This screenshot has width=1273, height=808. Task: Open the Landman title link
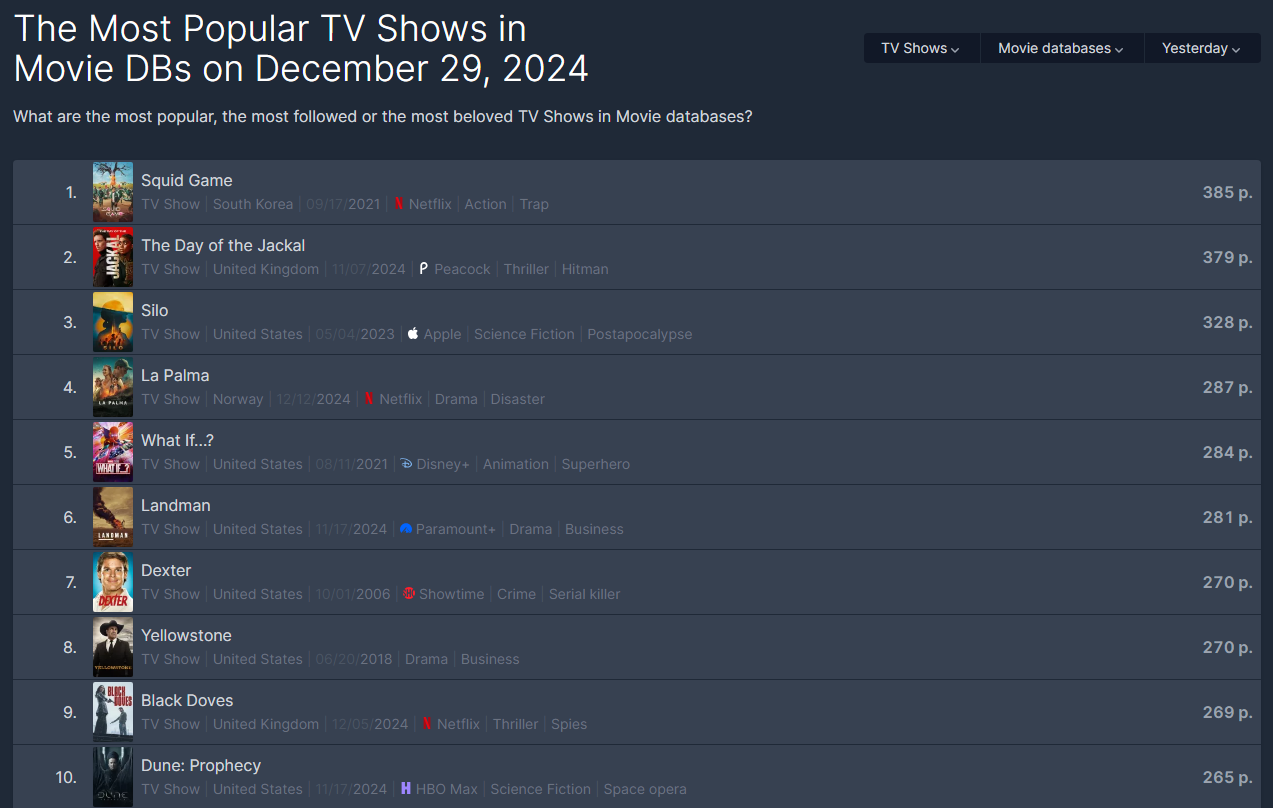point(176,505)
